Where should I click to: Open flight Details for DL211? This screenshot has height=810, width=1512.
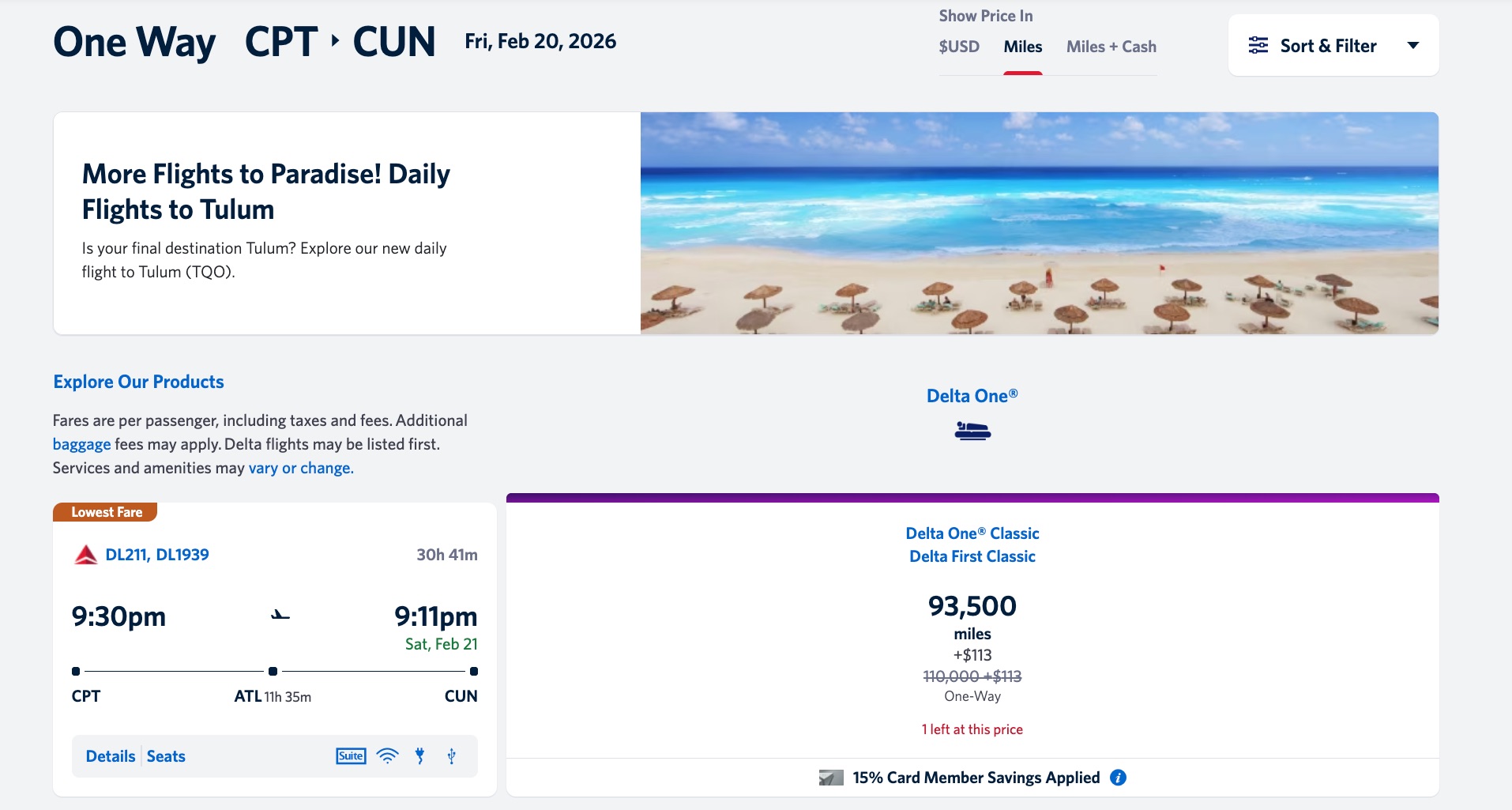(110, 756)
